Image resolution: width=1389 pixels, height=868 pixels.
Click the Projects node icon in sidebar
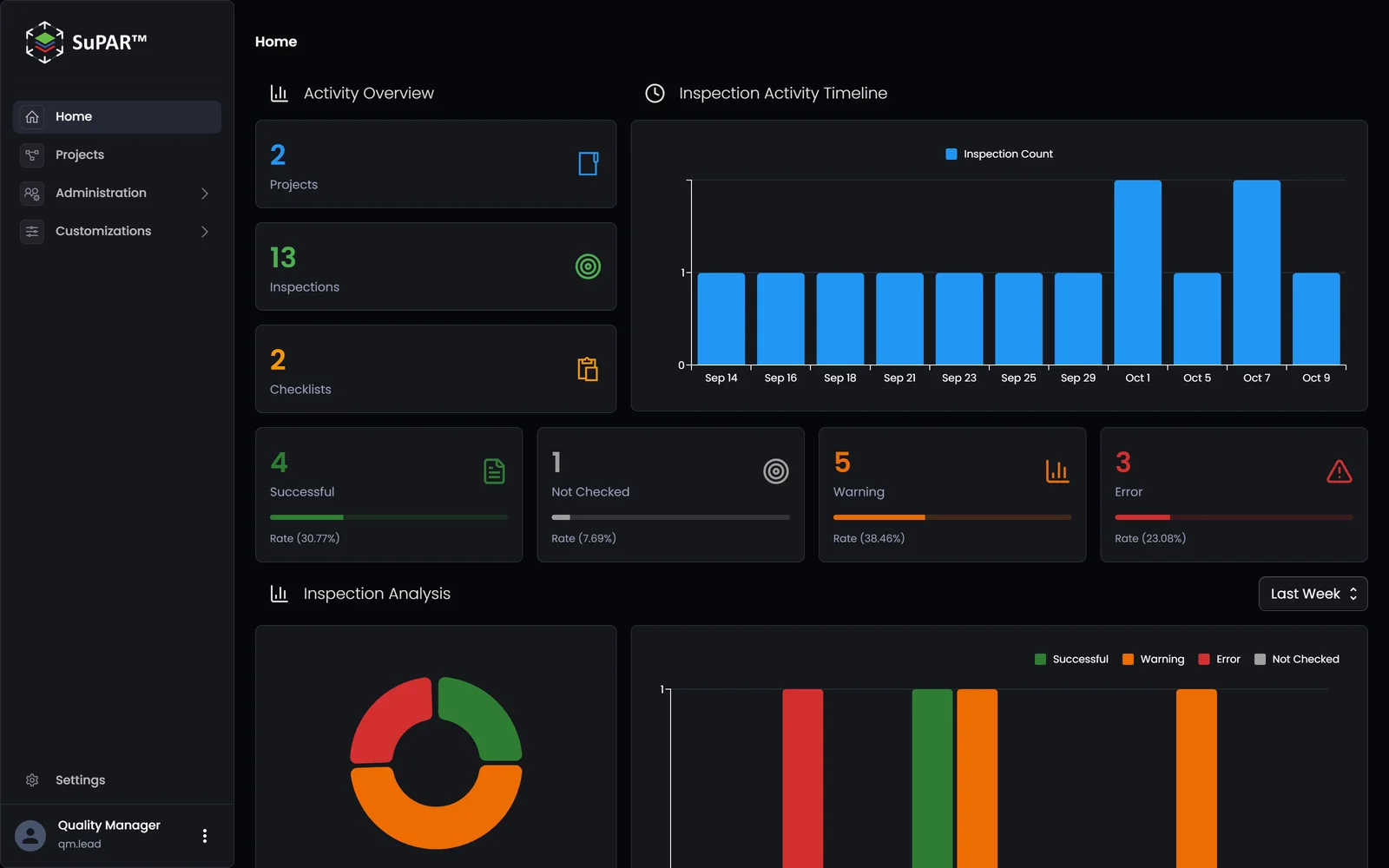click(x=32, y=155)
